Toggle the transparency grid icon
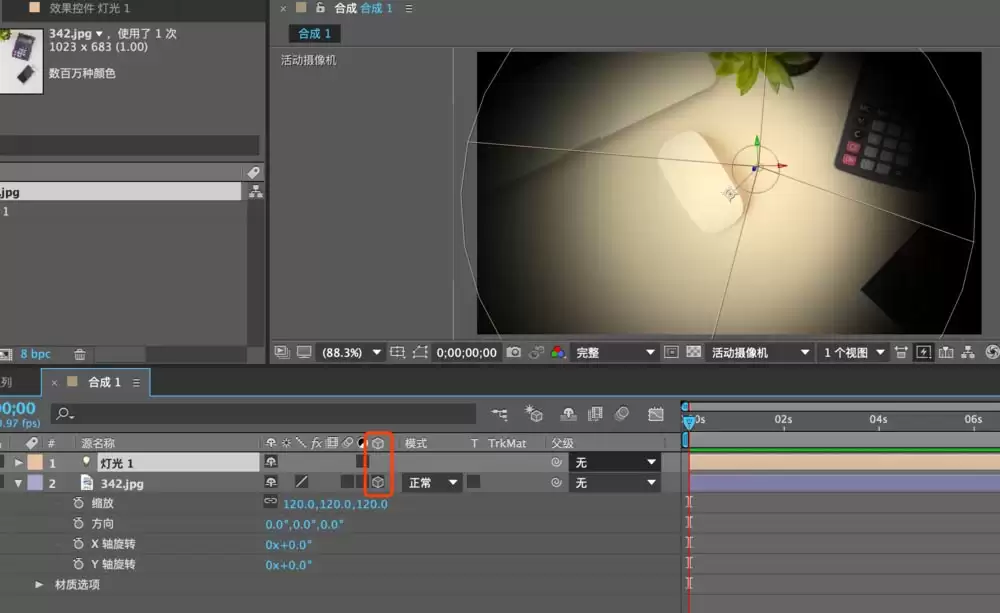 point(694,352)
